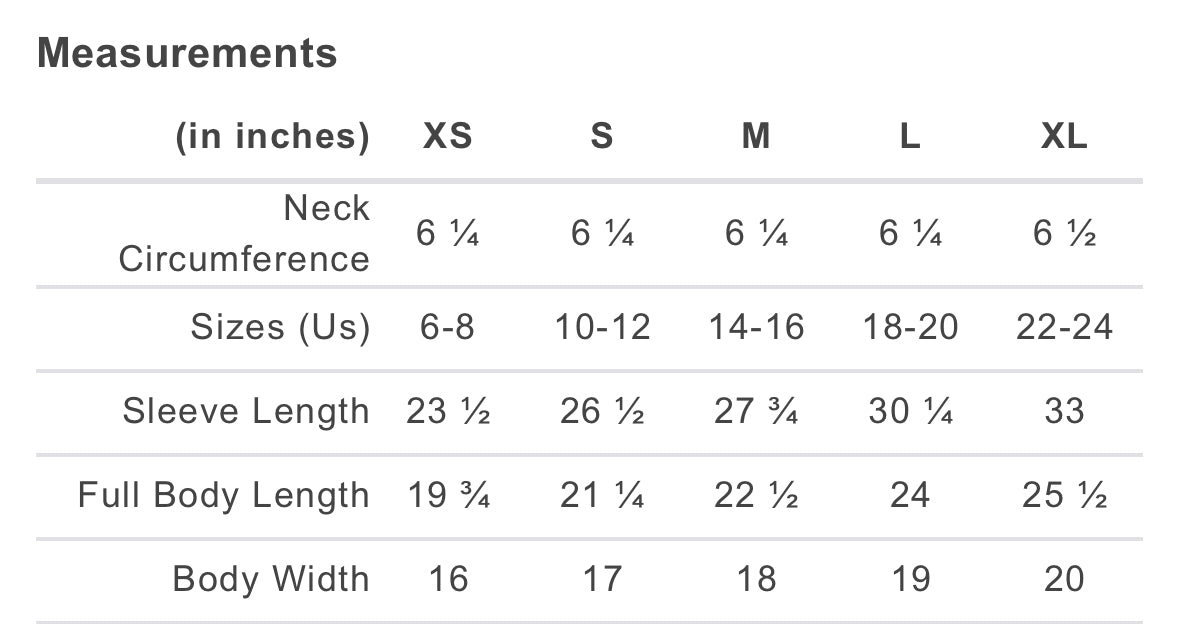Click the Full Body Length row label

(x=224, y=495)
